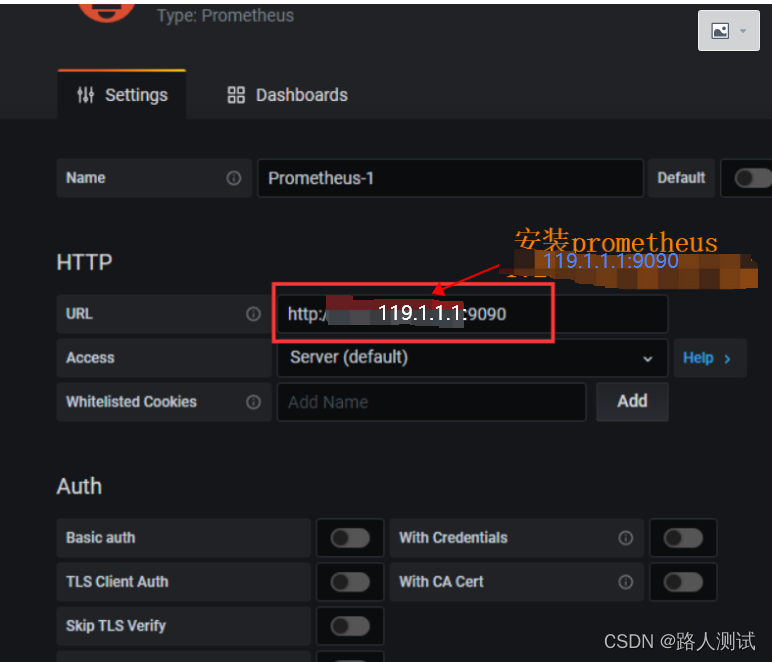This screenshot has width=772, height=662.
Task: Open the Access Server (default) dropdown
Action: (472, 358)
